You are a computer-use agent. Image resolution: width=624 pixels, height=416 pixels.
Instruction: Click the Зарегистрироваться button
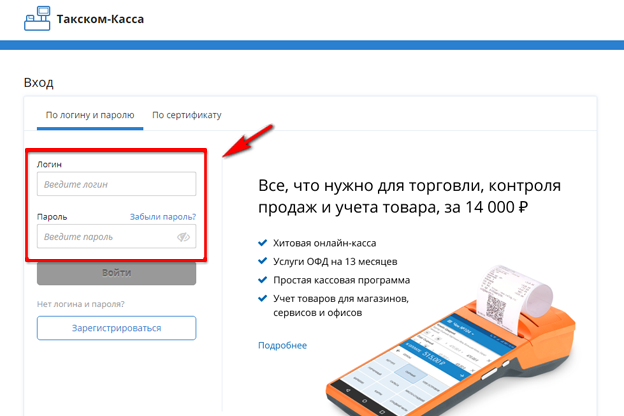click(117, 328)
